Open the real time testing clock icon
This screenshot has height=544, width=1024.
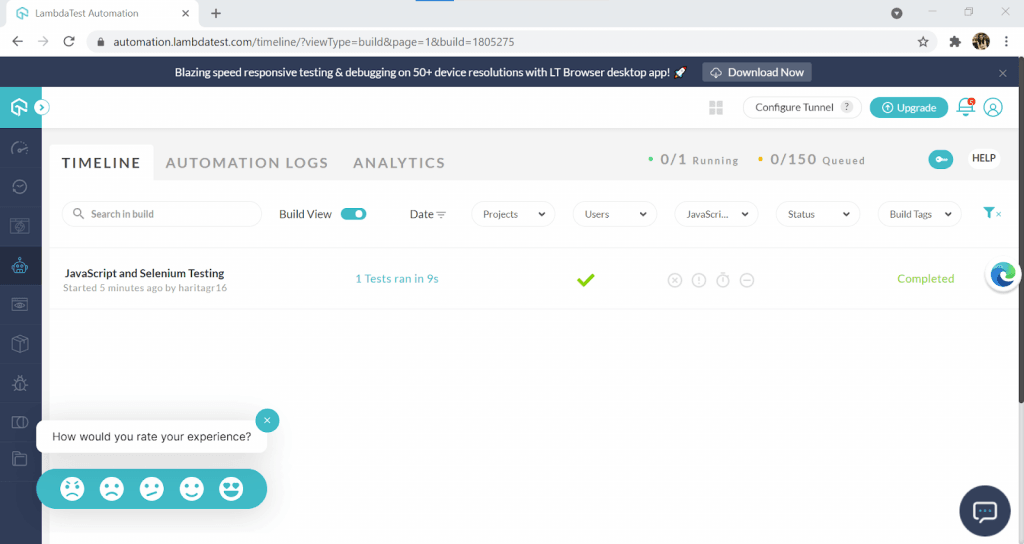pyautogui.click(x=20, y=187)
